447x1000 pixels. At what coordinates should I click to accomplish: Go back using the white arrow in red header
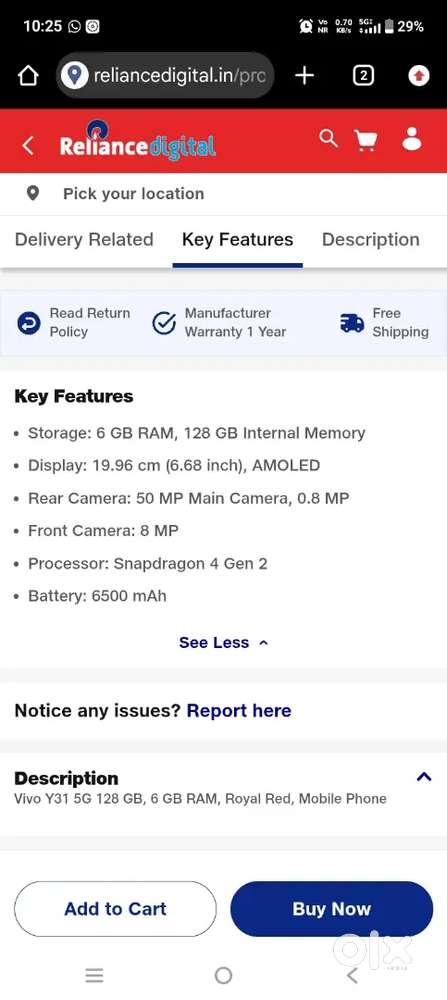click(27, 145)
